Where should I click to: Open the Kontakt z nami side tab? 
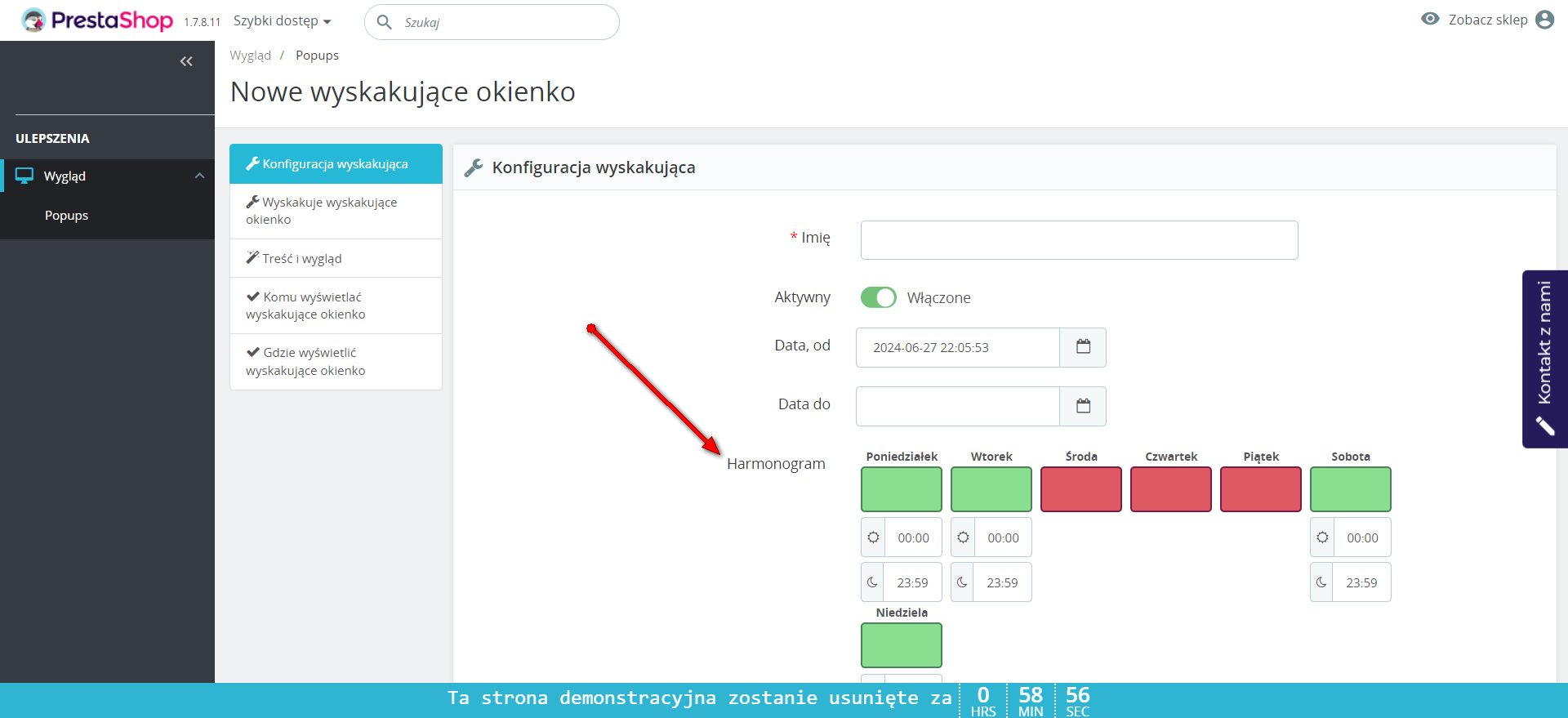pos(1544,359)
